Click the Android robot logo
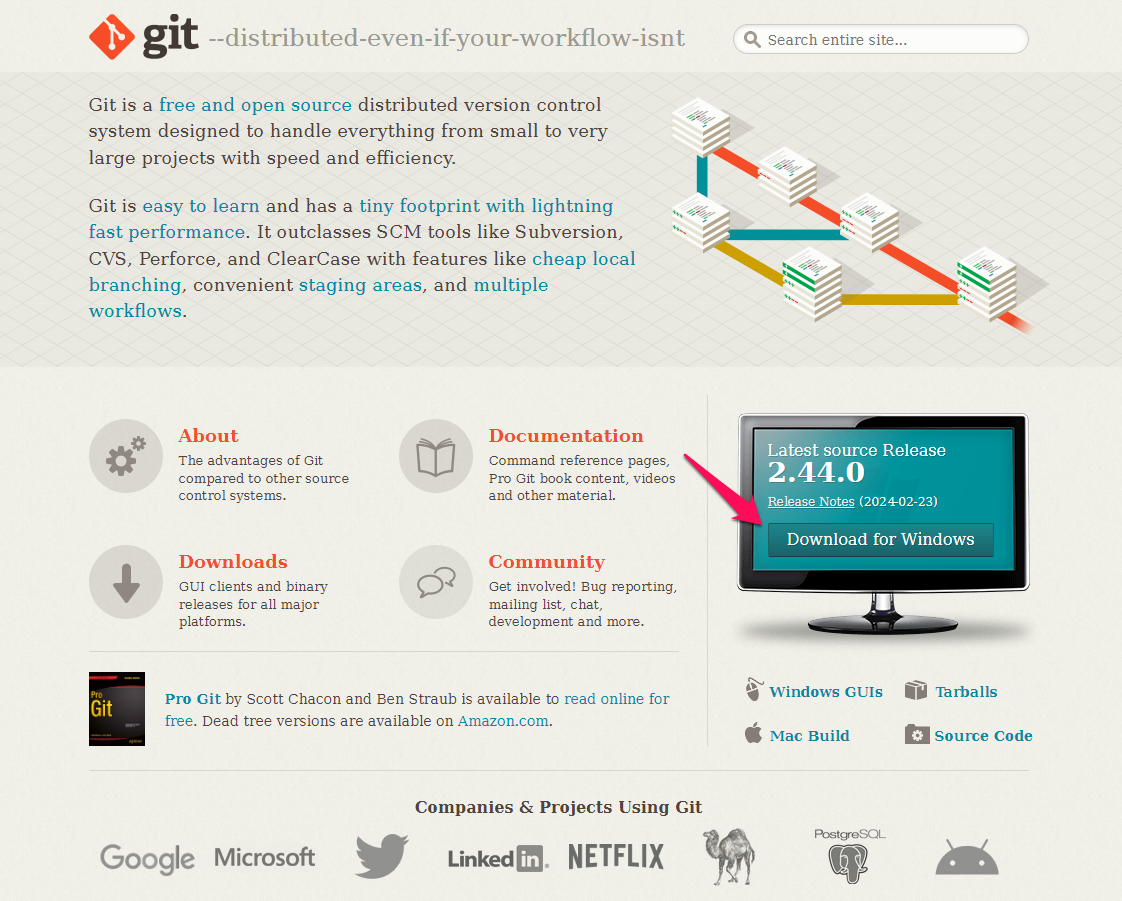 (x=967, y=857)
